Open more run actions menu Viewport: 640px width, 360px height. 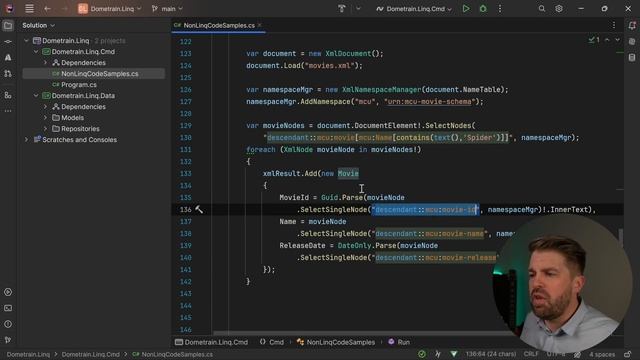click(500, 9)
